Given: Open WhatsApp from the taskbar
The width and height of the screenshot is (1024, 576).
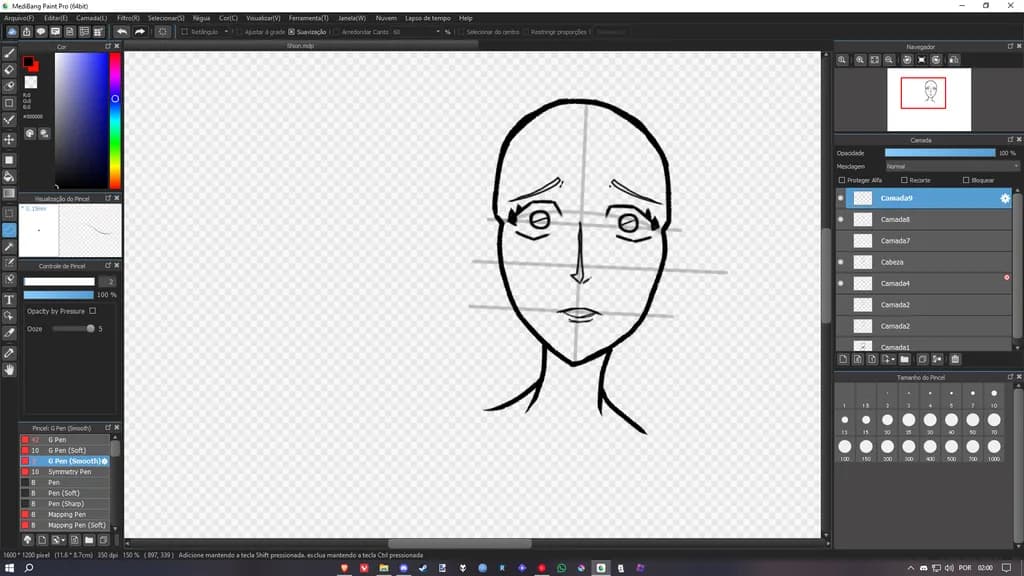Looking at the screenshot, I should [562, 568].
